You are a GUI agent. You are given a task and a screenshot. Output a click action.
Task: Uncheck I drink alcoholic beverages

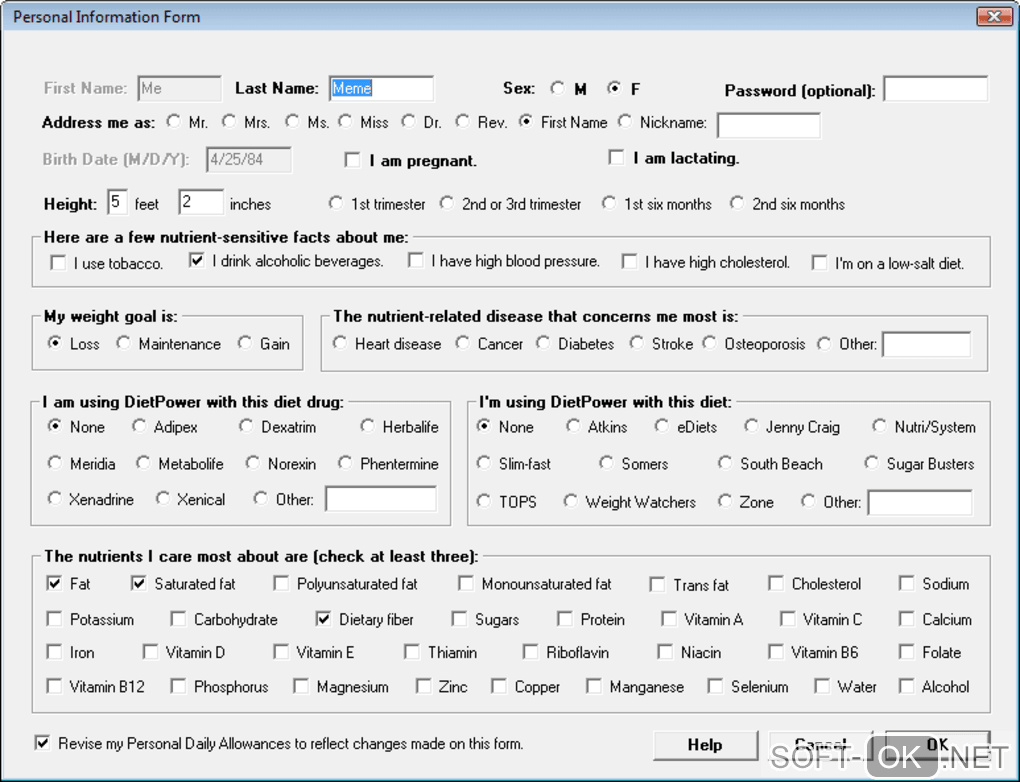196,261
